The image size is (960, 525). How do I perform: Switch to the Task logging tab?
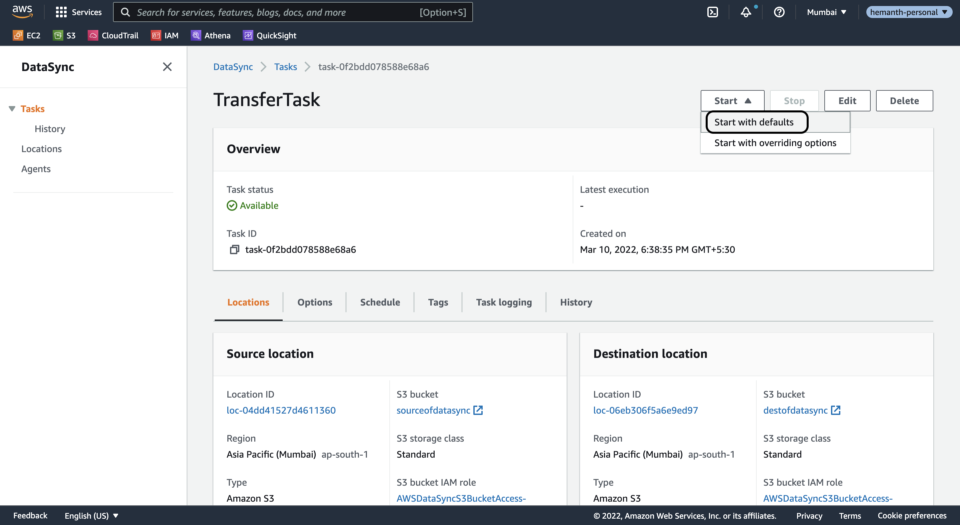click(504, 302)
